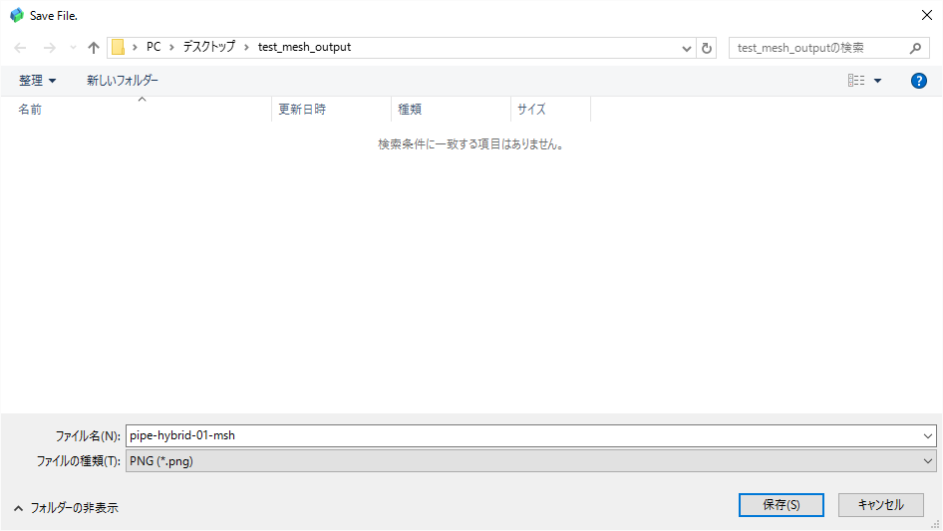Viewport: 943px width, 531px height.
Task: Create a folder with 新しいフォルダー
Action: [123, 81]
